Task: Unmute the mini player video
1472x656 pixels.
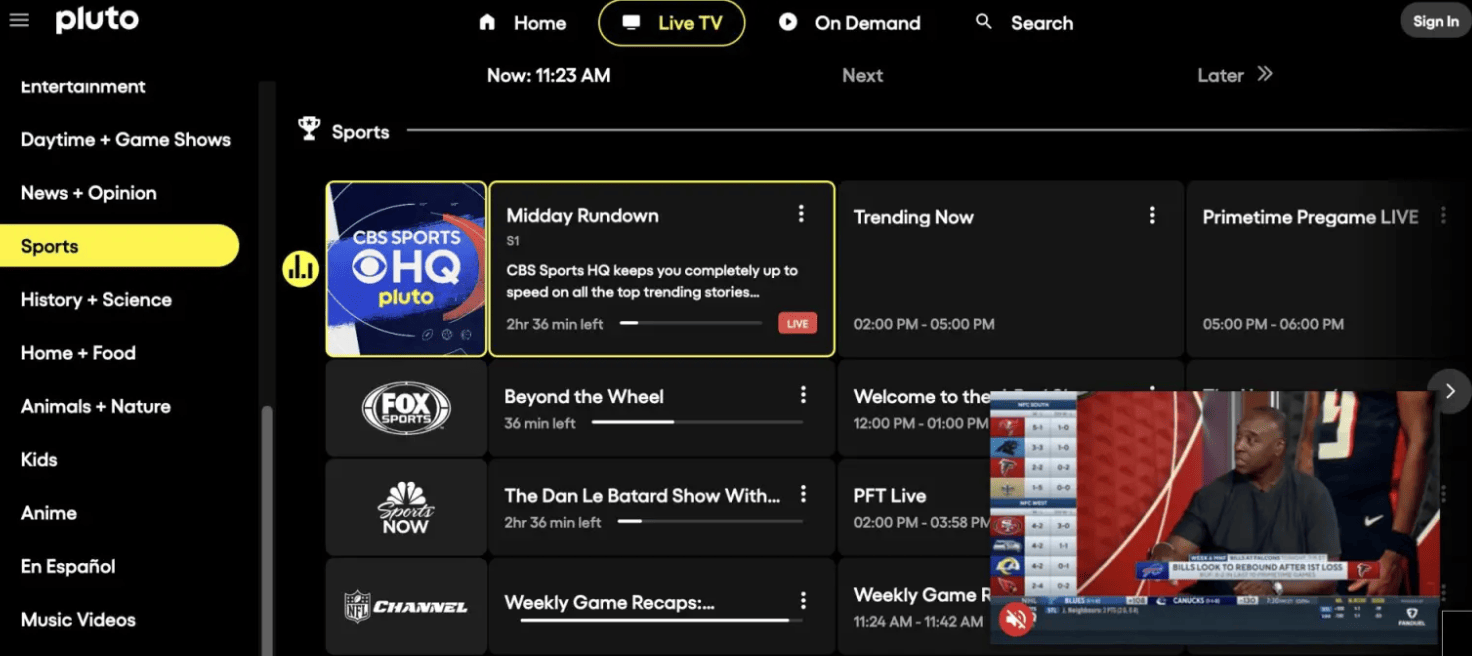Action: [1016, 620]
